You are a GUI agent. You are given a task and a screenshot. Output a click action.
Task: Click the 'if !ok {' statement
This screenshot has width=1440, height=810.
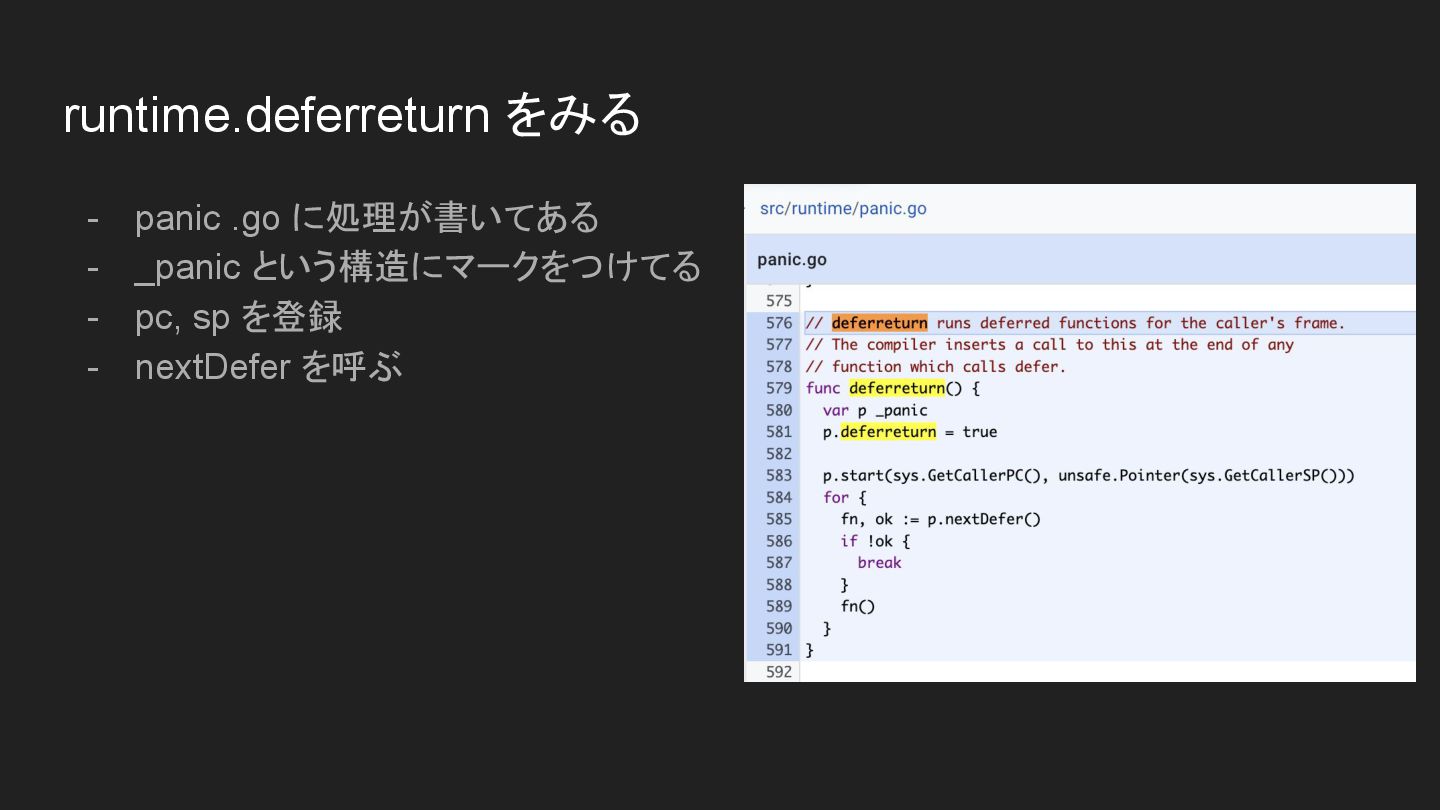point(875,541)
